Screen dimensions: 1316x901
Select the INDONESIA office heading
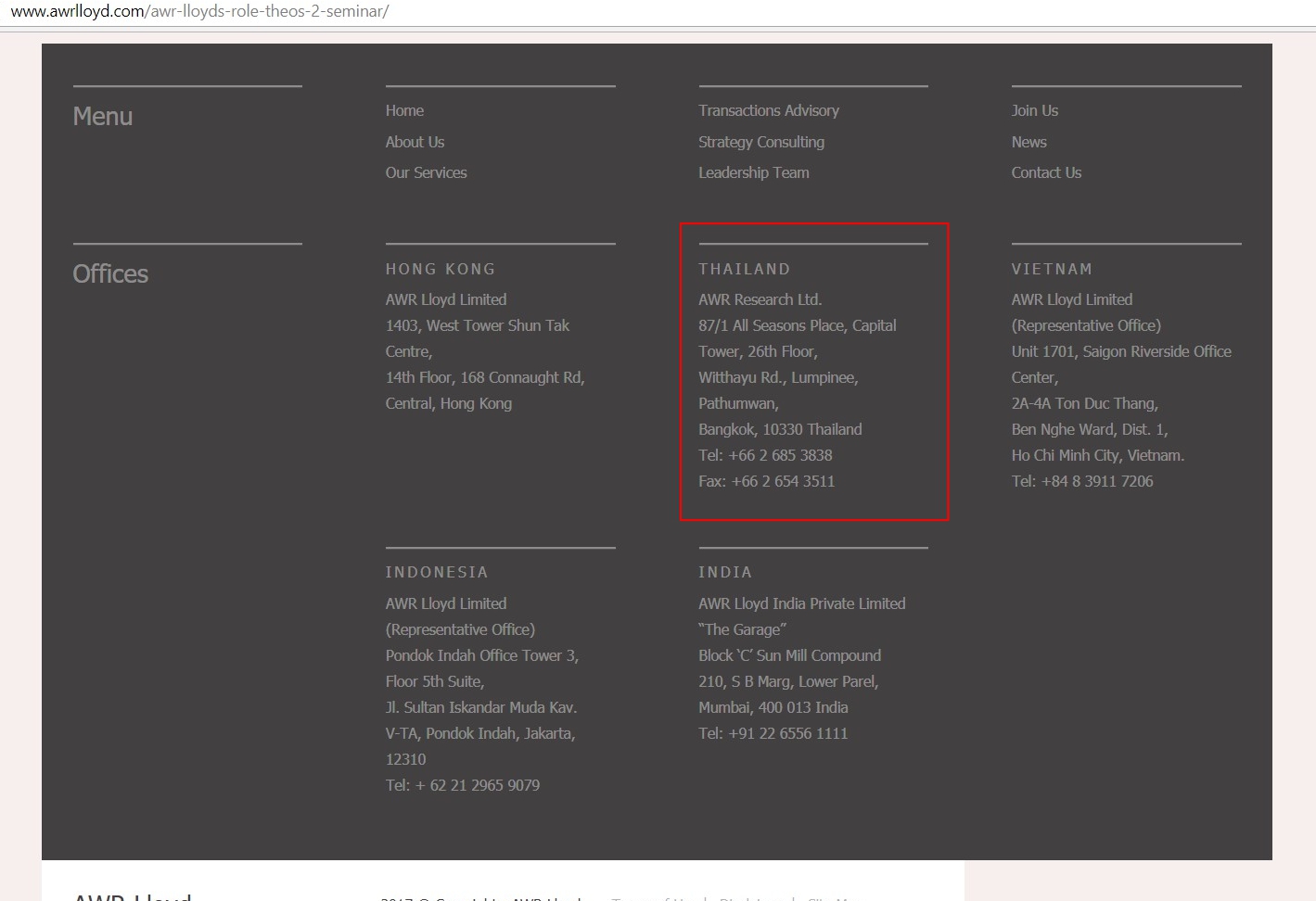pyautogui.click(x=437, y=573)
